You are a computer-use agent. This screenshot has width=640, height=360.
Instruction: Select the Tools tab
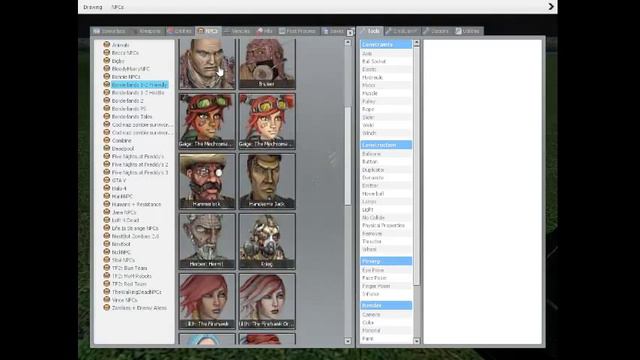tap(370, 31)
